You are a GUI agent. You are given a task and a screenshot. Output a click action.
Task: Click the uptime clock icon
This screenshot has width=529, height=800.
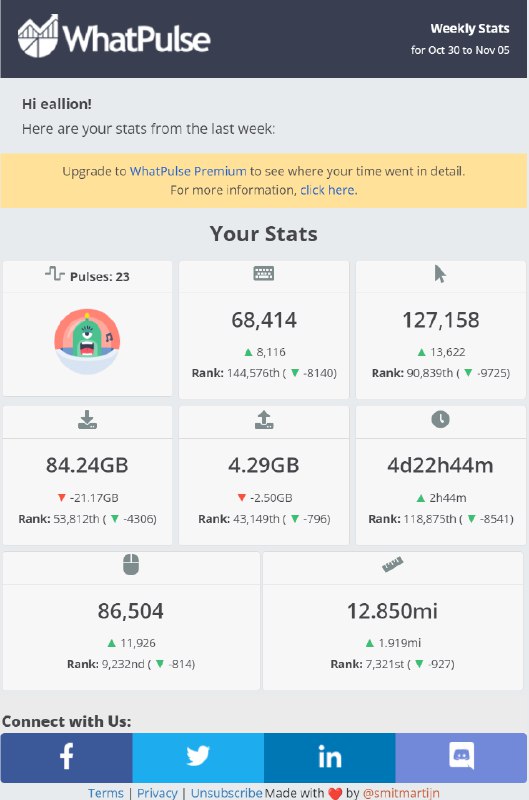coord(440,419)
